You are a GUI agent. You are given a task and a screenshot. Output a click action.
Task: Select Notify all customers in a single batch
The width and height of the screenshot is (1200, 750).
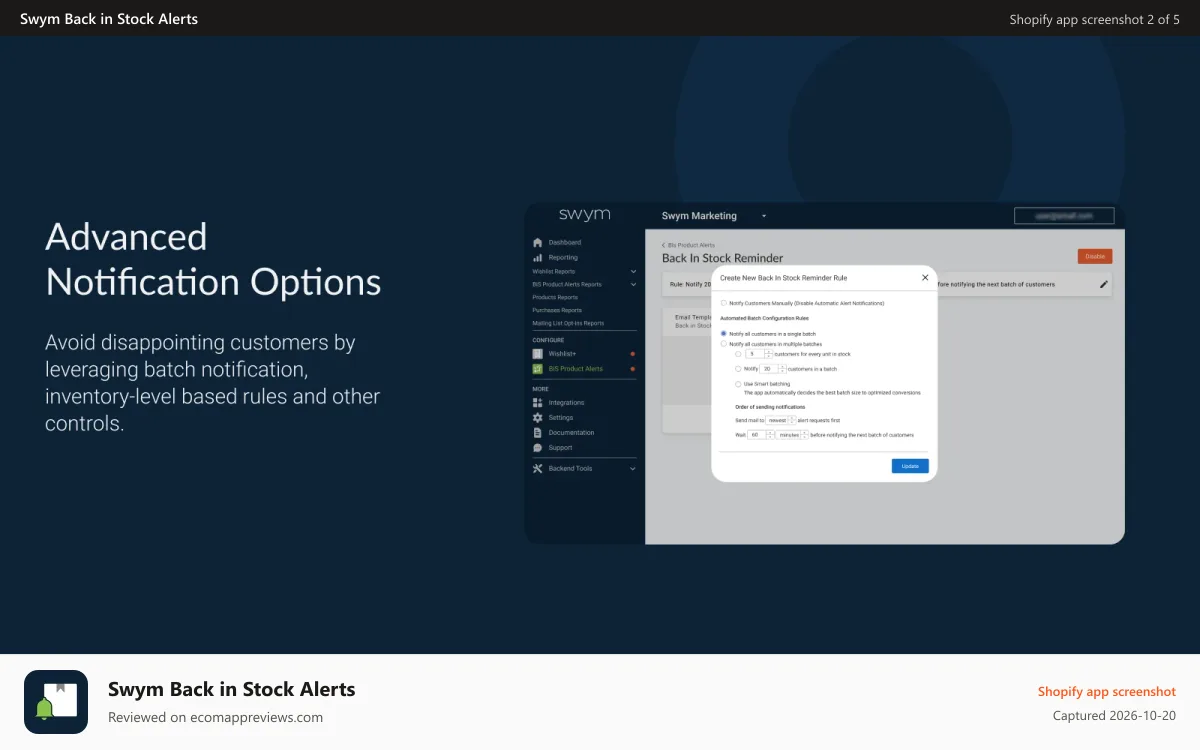(x=723, y=334)
